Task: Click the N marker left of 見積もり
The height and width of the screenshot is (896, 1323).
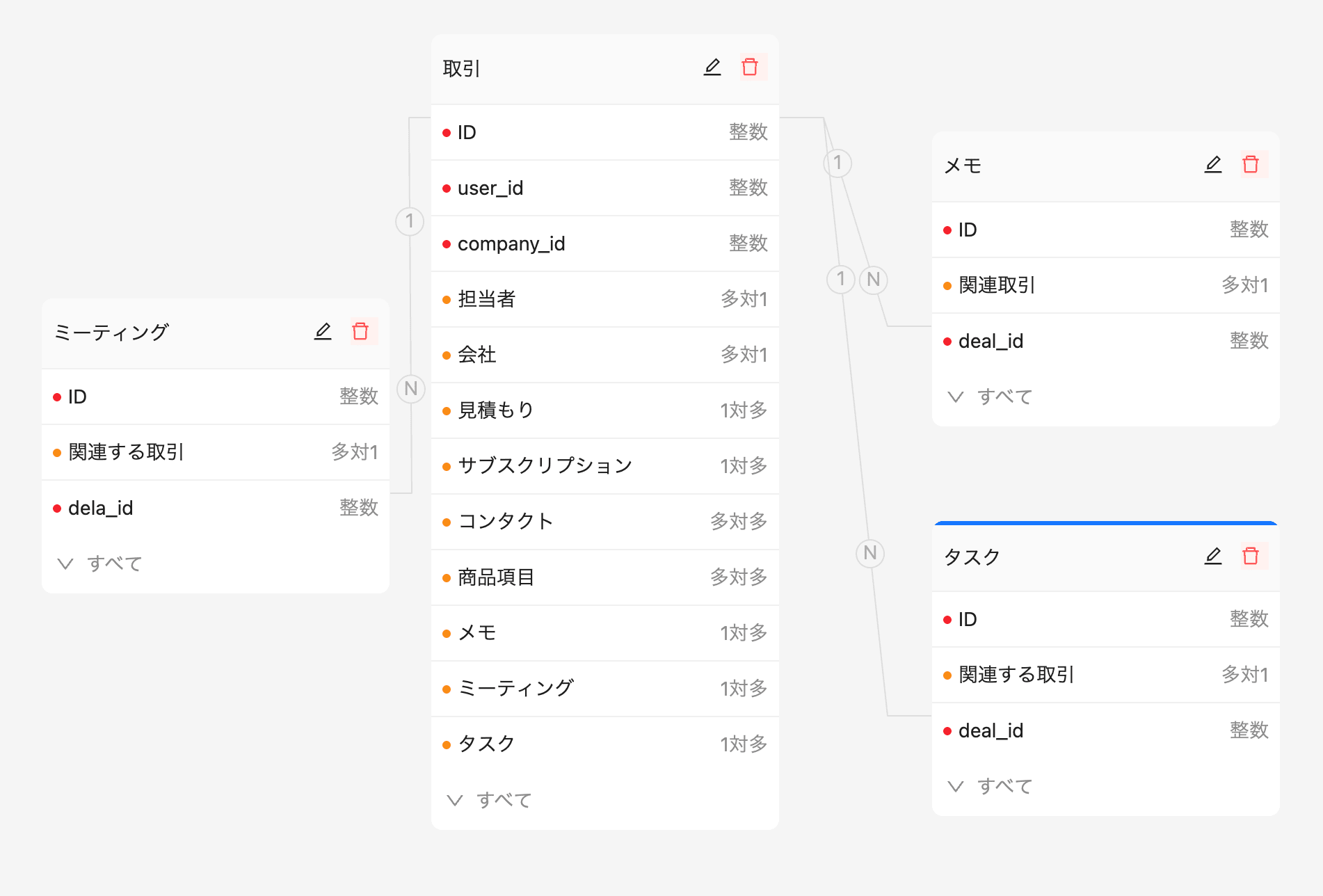Action: [x=411, y=388]
